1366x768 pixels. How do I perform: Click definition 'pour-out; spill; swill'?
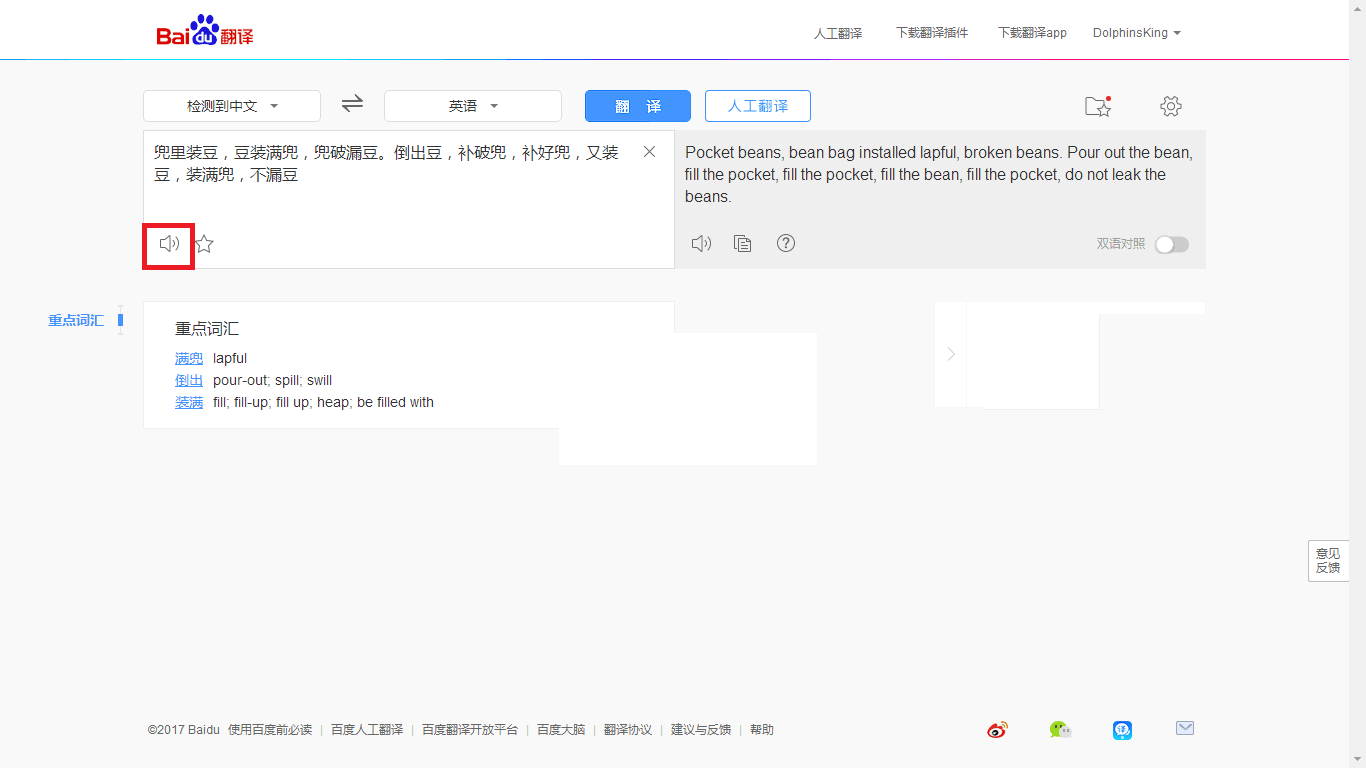272,380
